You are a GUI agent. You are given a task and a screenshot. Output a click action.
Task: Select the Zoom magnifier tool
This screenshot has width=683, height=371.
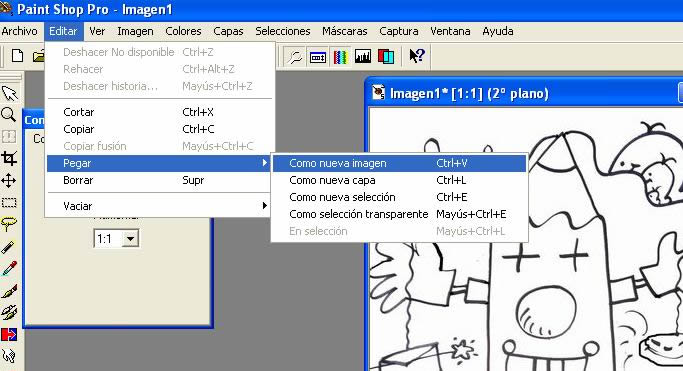[x=9, y=115]
